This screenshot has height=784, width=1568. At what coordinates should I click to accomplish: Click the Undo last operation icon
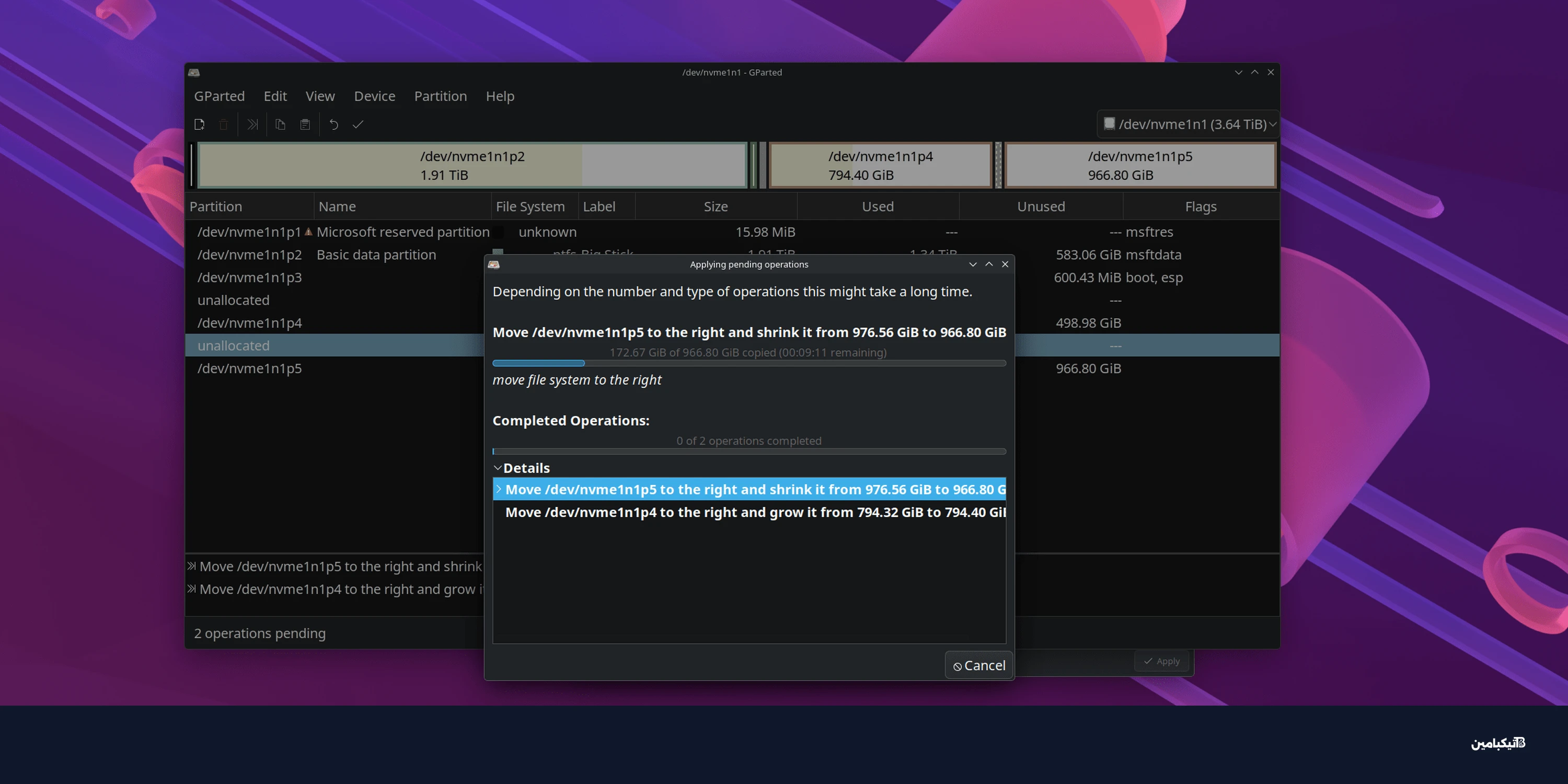[x=333, y=124]
